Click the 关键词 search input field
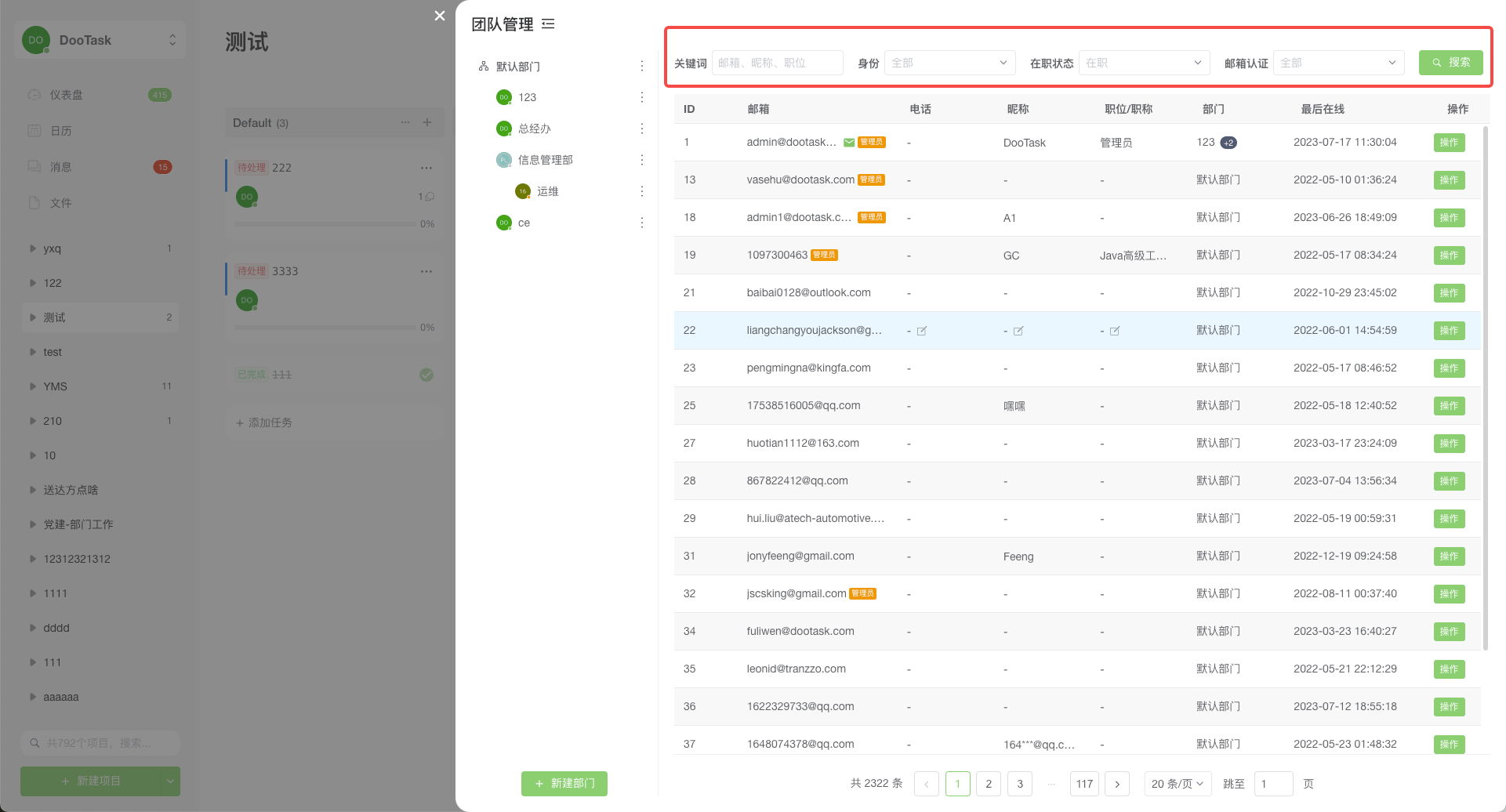Viewport: 1506px width, 812px height. coord(777,63)
